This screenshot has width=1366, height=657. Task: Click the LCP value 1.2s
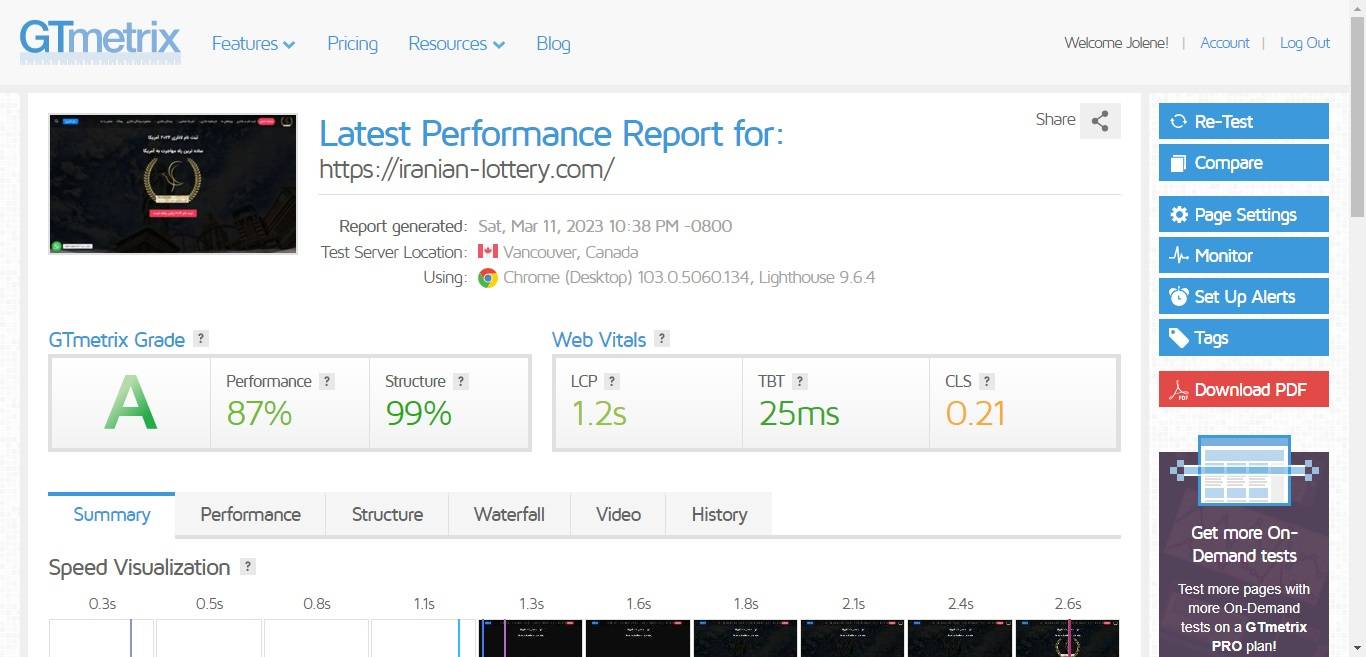pyautogui.click(x=599, y=413)
